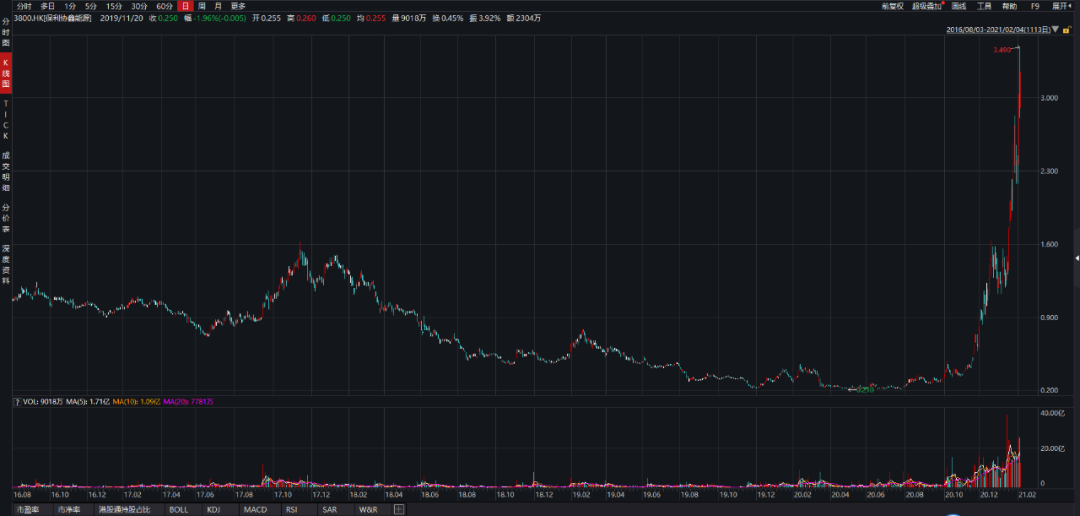Switch to weekly 周 period
The height and width of the screenshot is (516, 1080).
202,6
